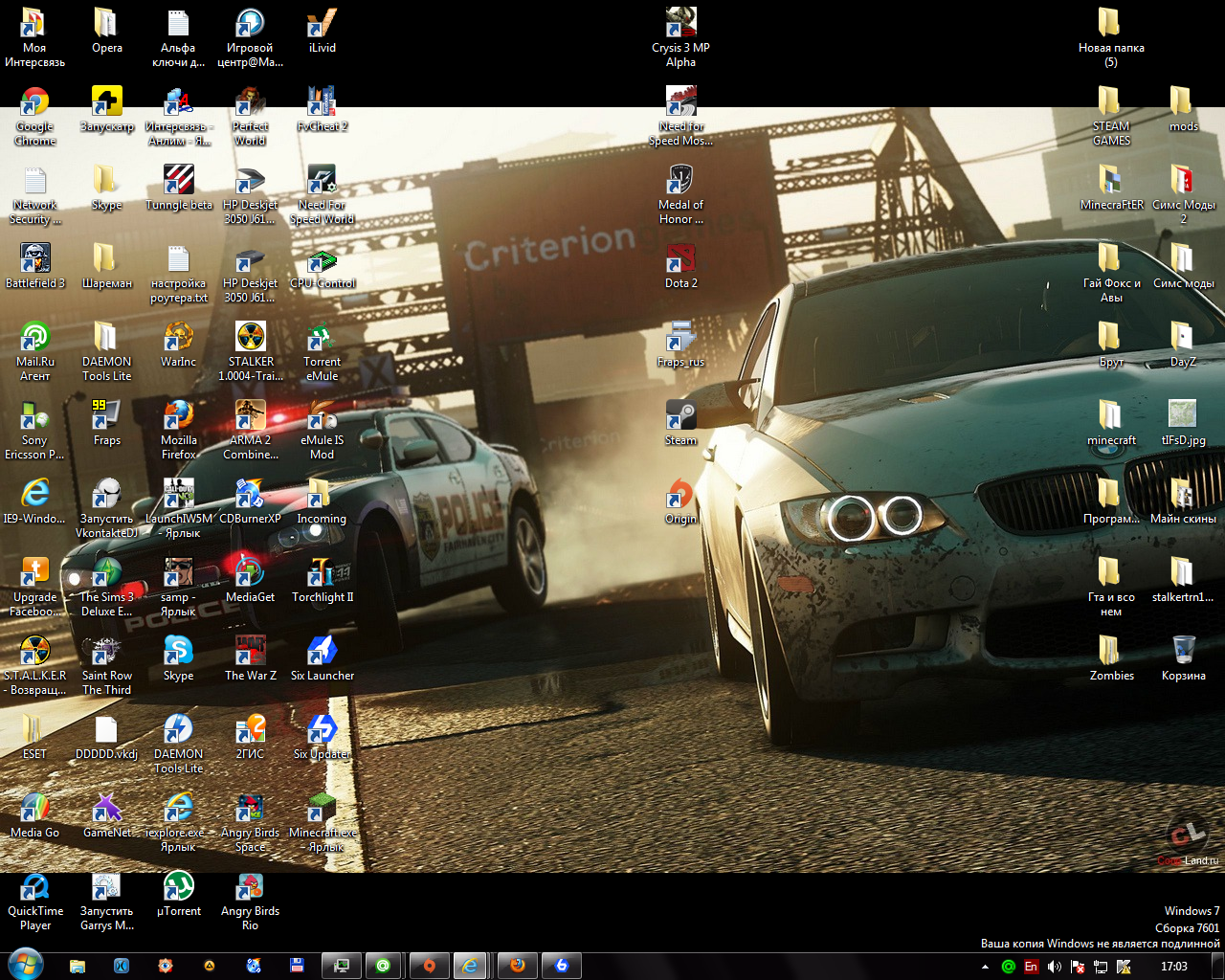Launch WarInc desktop icon

179,337
